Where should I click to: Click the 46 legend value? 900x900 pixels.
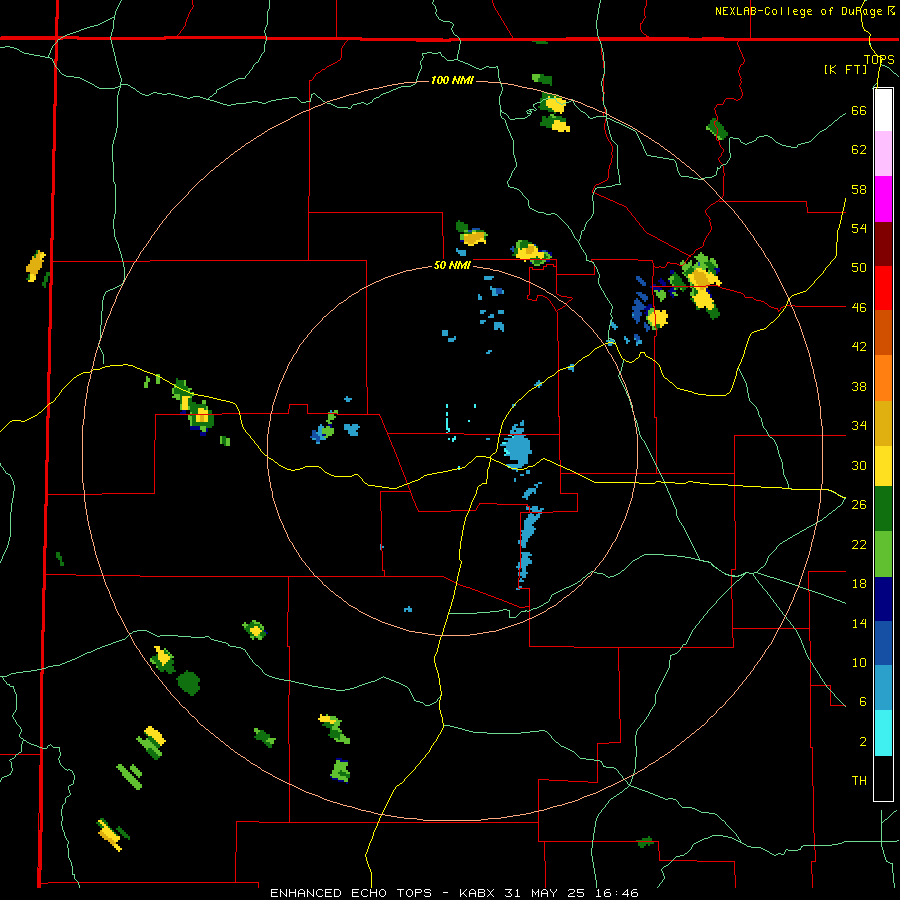click(859, 307)
